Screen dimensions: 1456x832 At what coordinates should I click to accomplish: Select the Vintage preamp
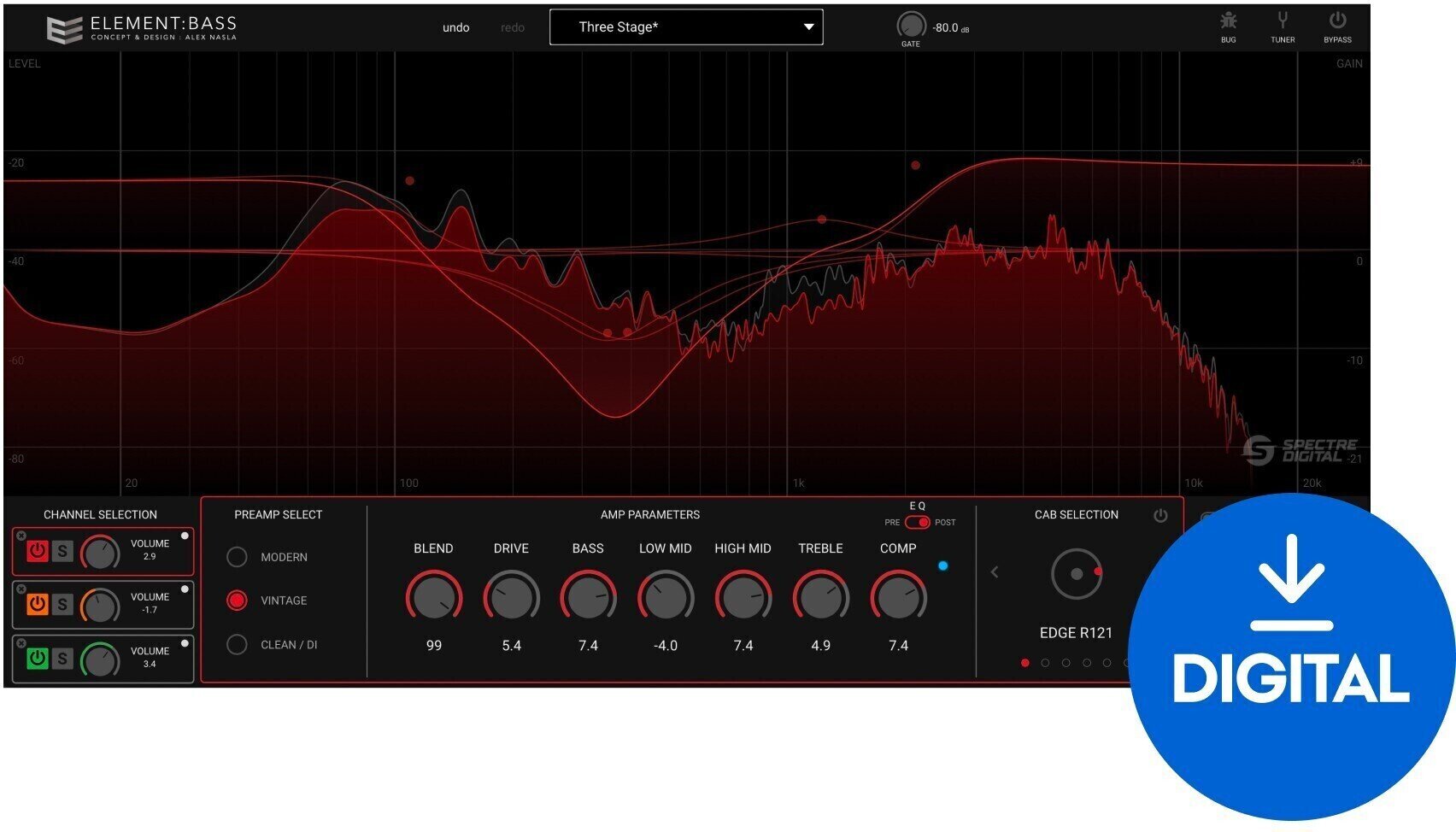[x=237, y=601]
